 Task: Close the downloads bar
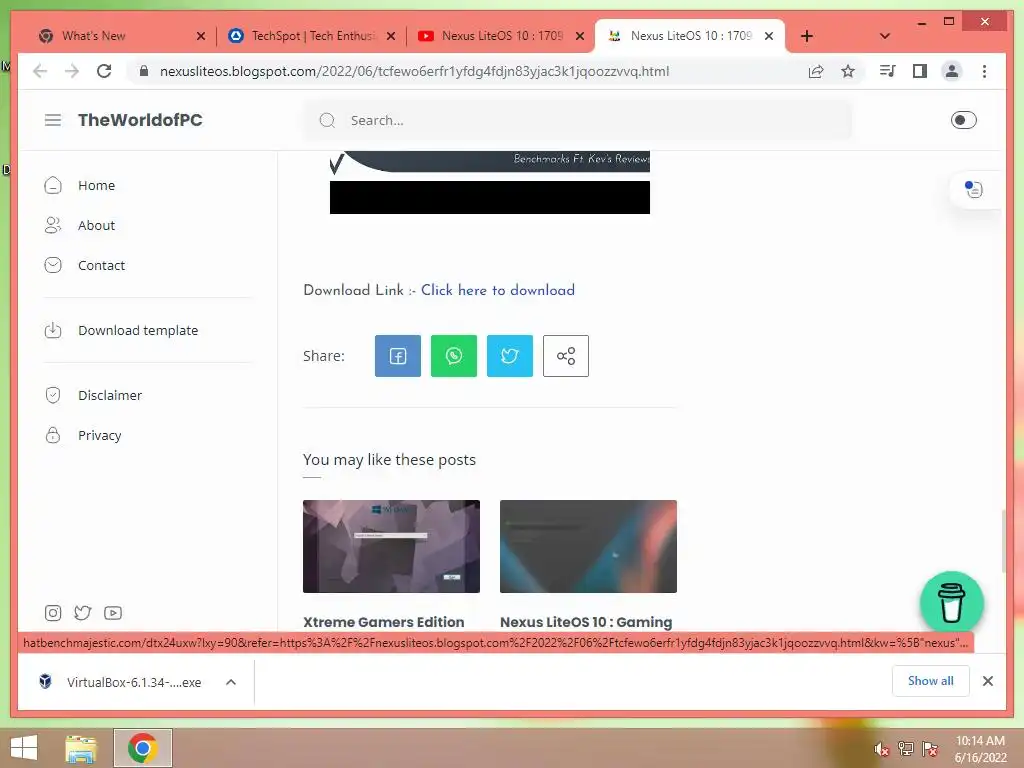(x=987, y=681)
